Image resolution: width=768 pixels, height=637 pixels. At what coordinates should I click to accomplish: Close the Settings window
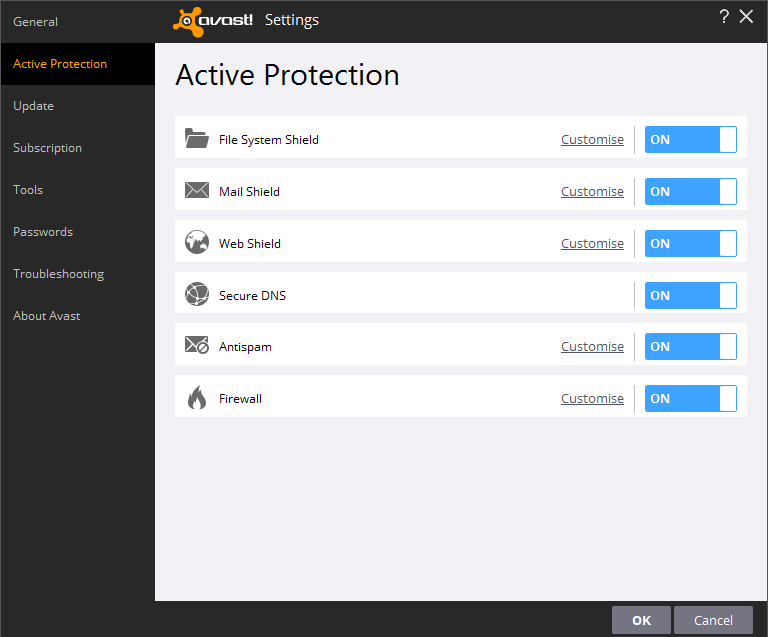746,17
